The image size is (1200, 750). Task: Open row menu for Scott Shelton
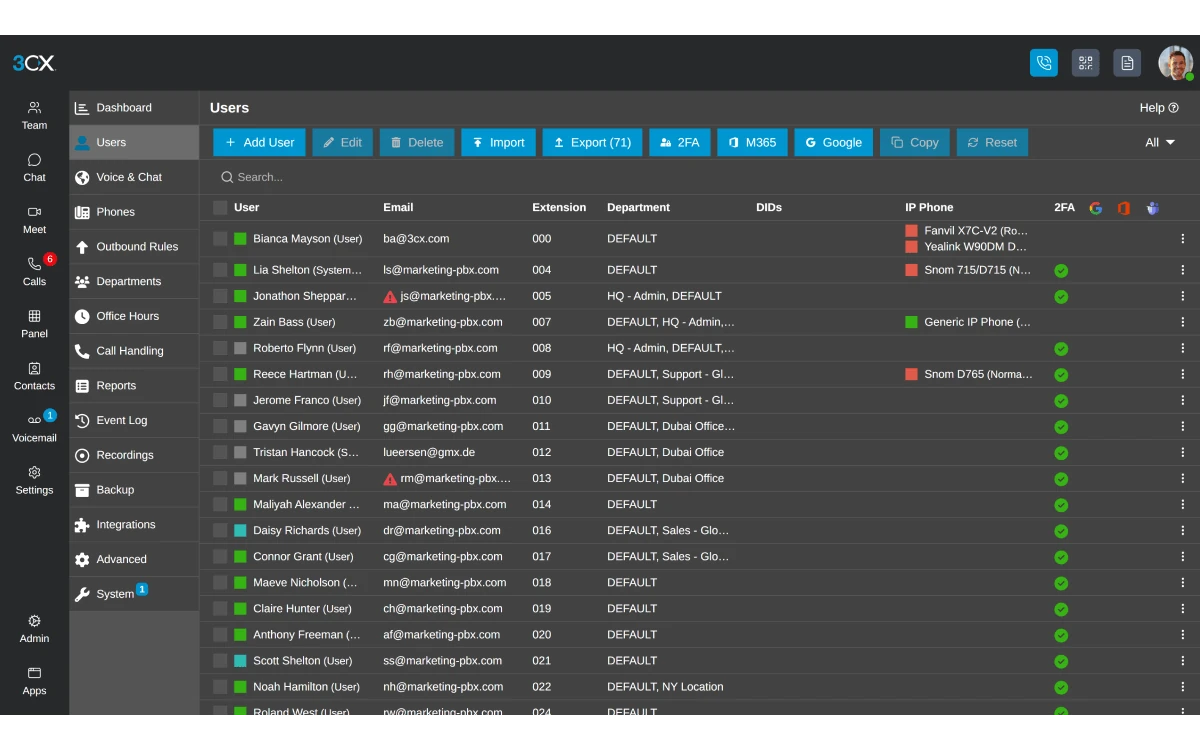tap(1183, 660)
